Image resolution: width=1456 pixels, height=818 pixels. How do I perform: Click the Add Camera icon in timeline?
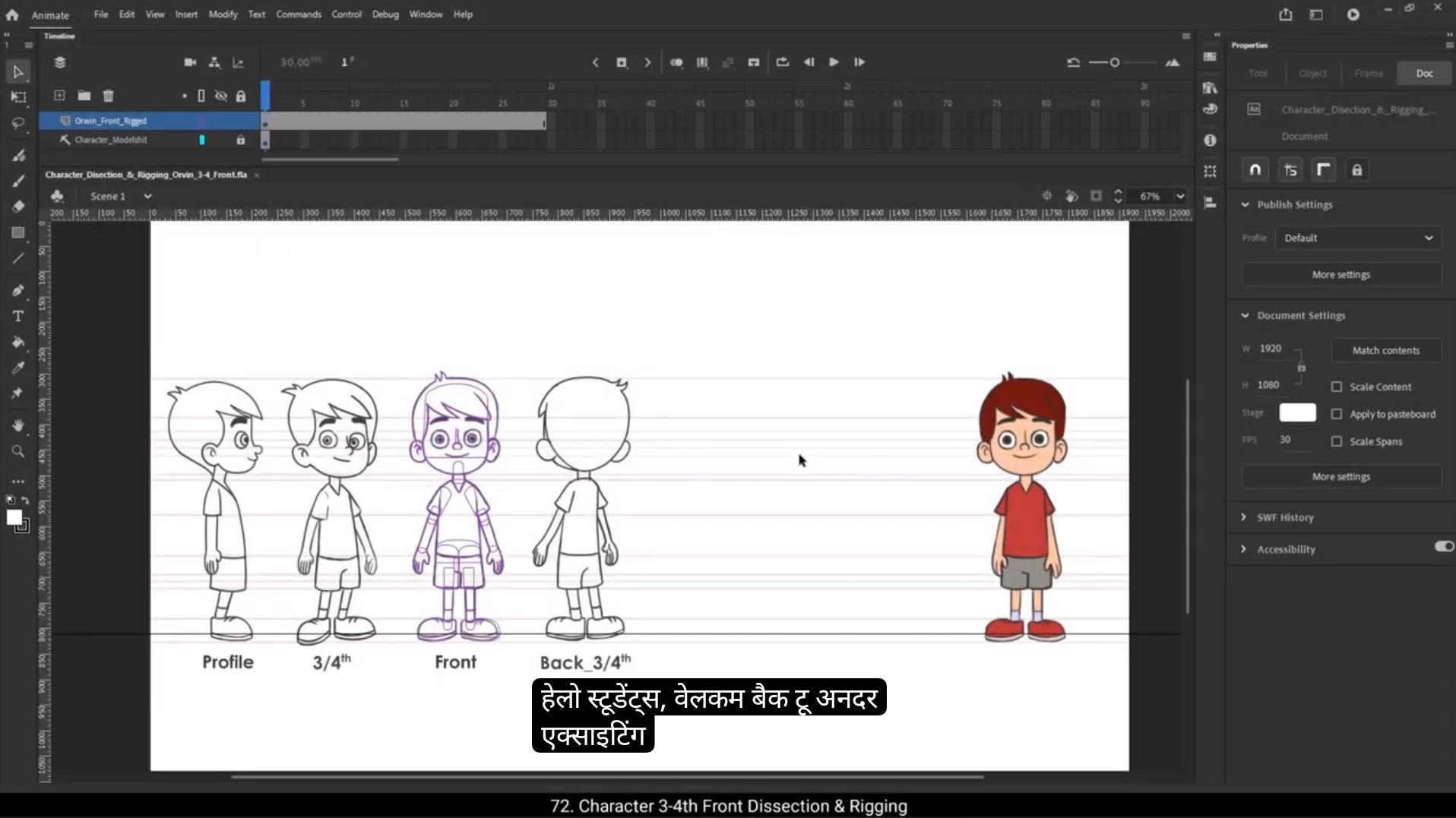pos(190,62)
